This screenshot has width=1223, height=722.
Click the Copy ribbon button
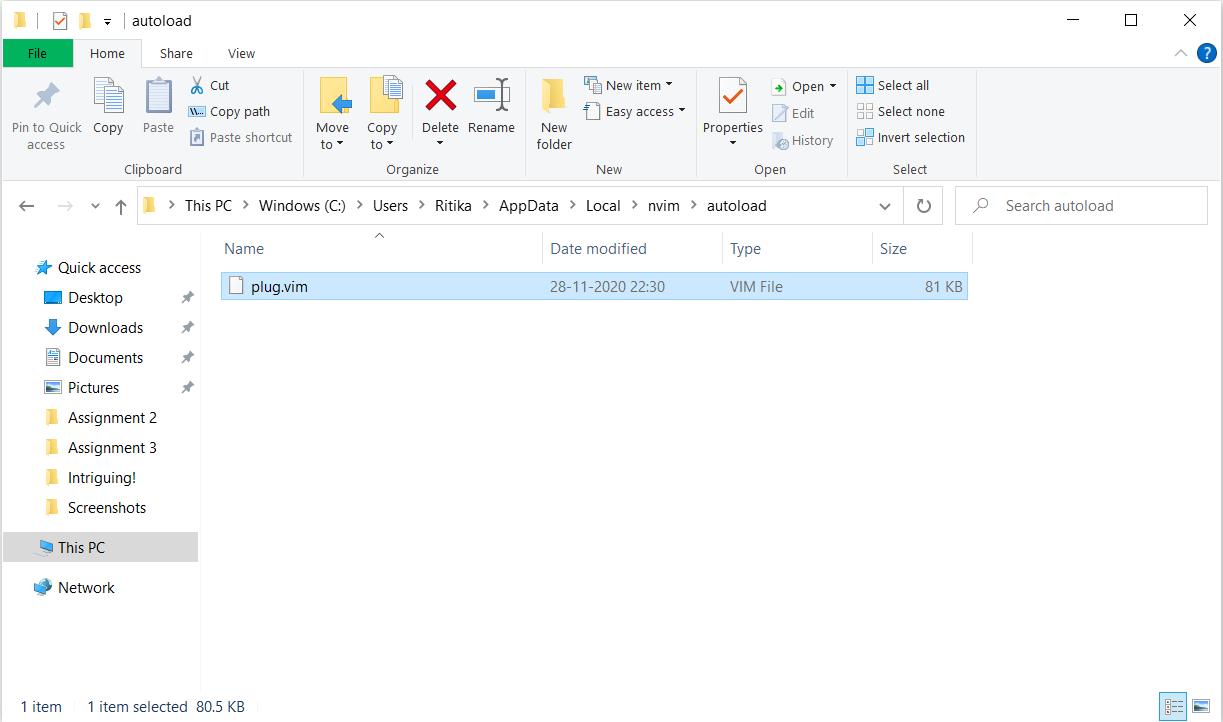[x=108, y=106]
